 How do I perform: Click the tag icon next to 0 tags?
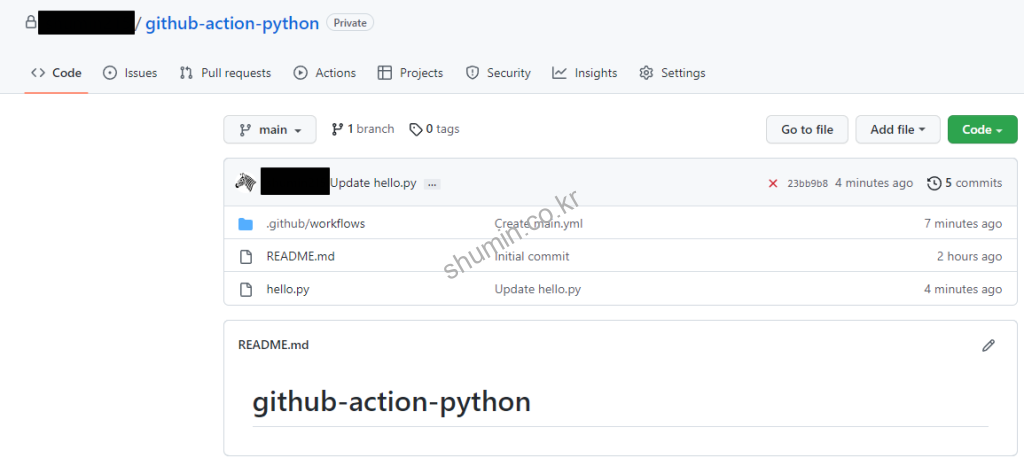click(415, 130)
